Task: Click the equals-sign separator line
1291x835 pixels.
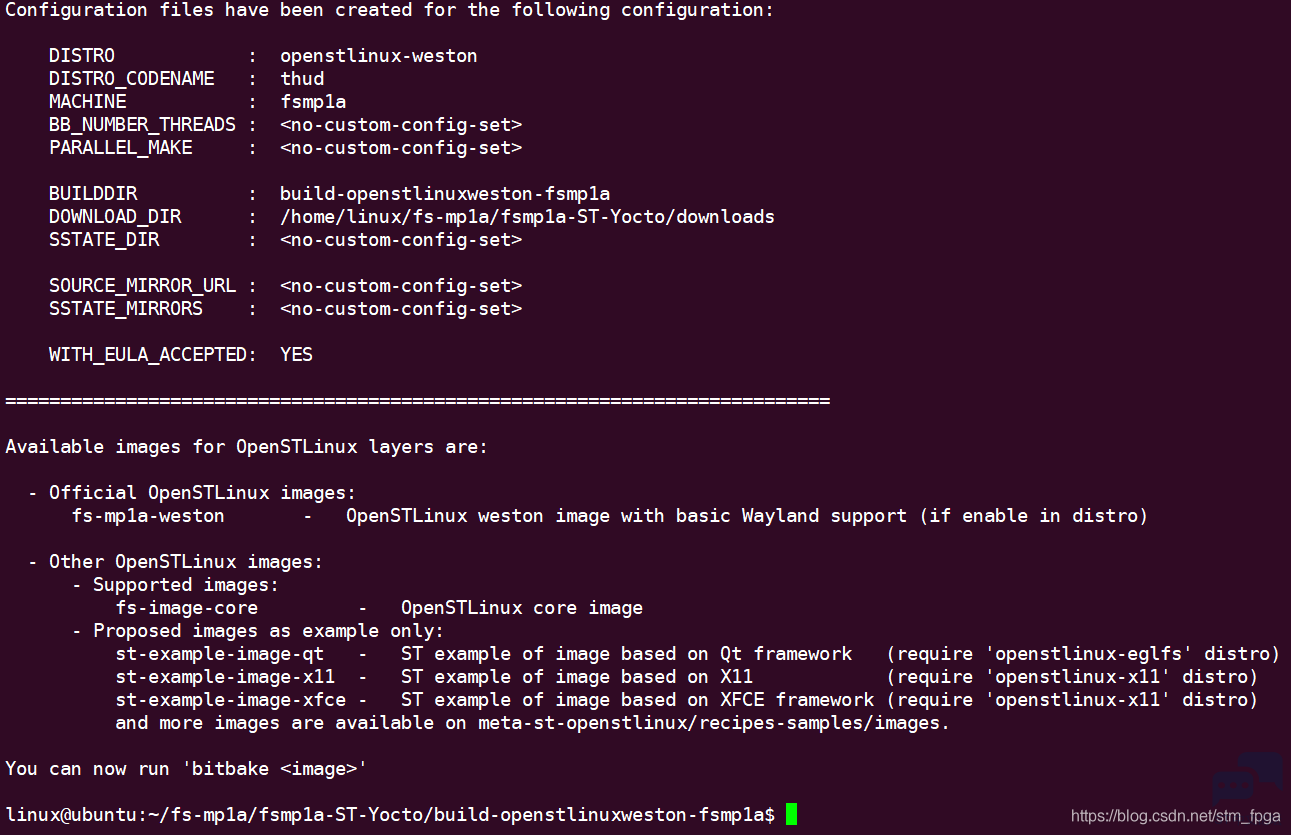Action: (x=418, y=401)
